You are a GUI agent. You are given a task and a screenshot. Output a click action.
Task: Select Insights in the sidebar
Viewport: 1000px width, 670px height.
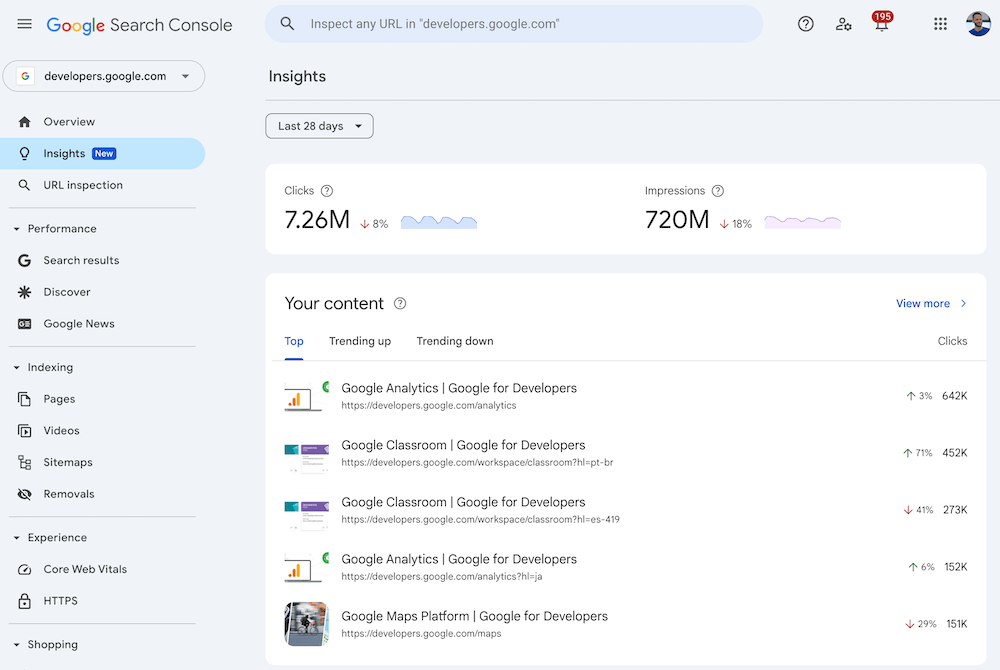coord(102,154)
